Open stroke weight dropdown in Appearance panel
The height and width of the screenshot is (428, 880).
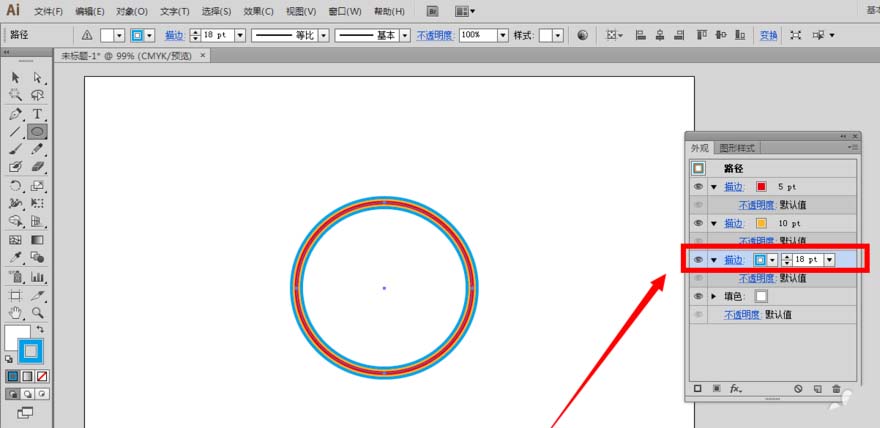(829, 260)
